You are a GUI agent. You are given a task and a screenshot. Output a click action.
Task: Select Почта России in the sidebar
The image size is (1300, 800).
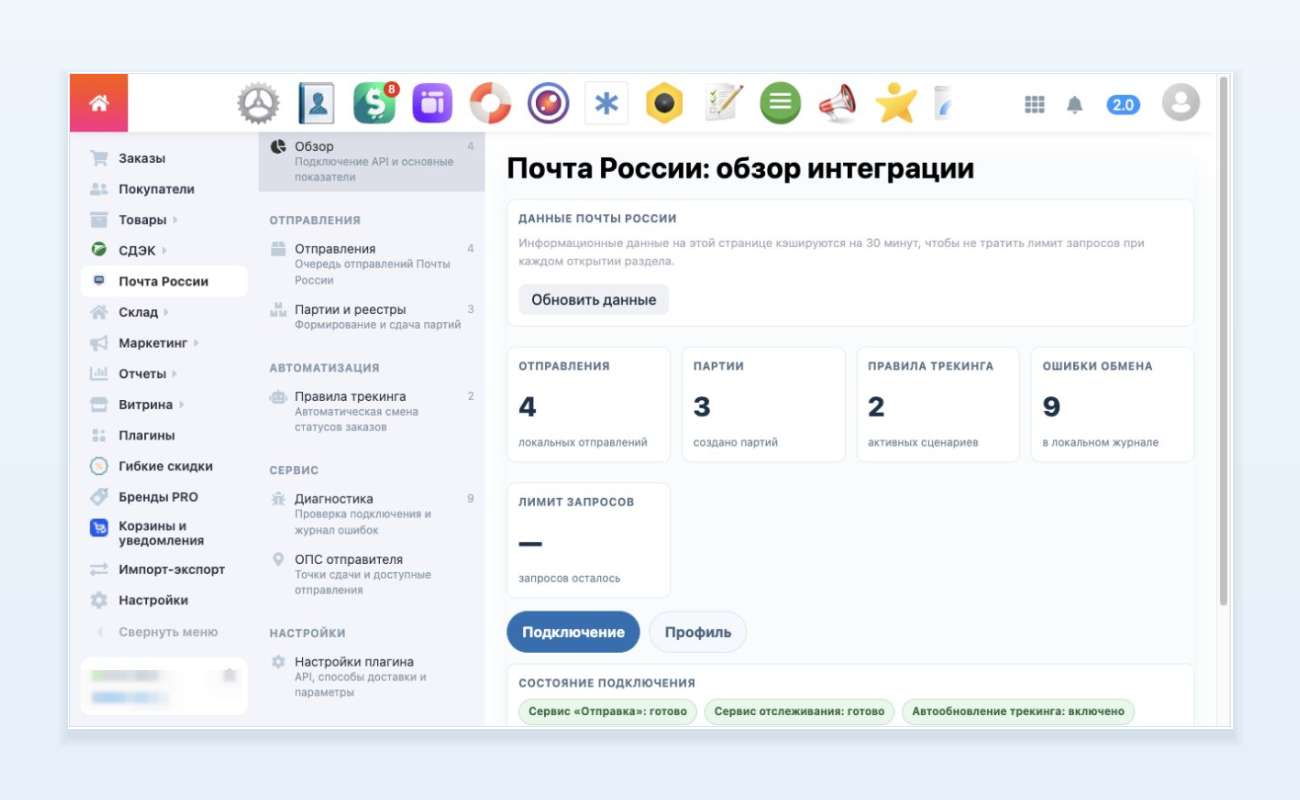pyautogui.click(x=164, y=281)
